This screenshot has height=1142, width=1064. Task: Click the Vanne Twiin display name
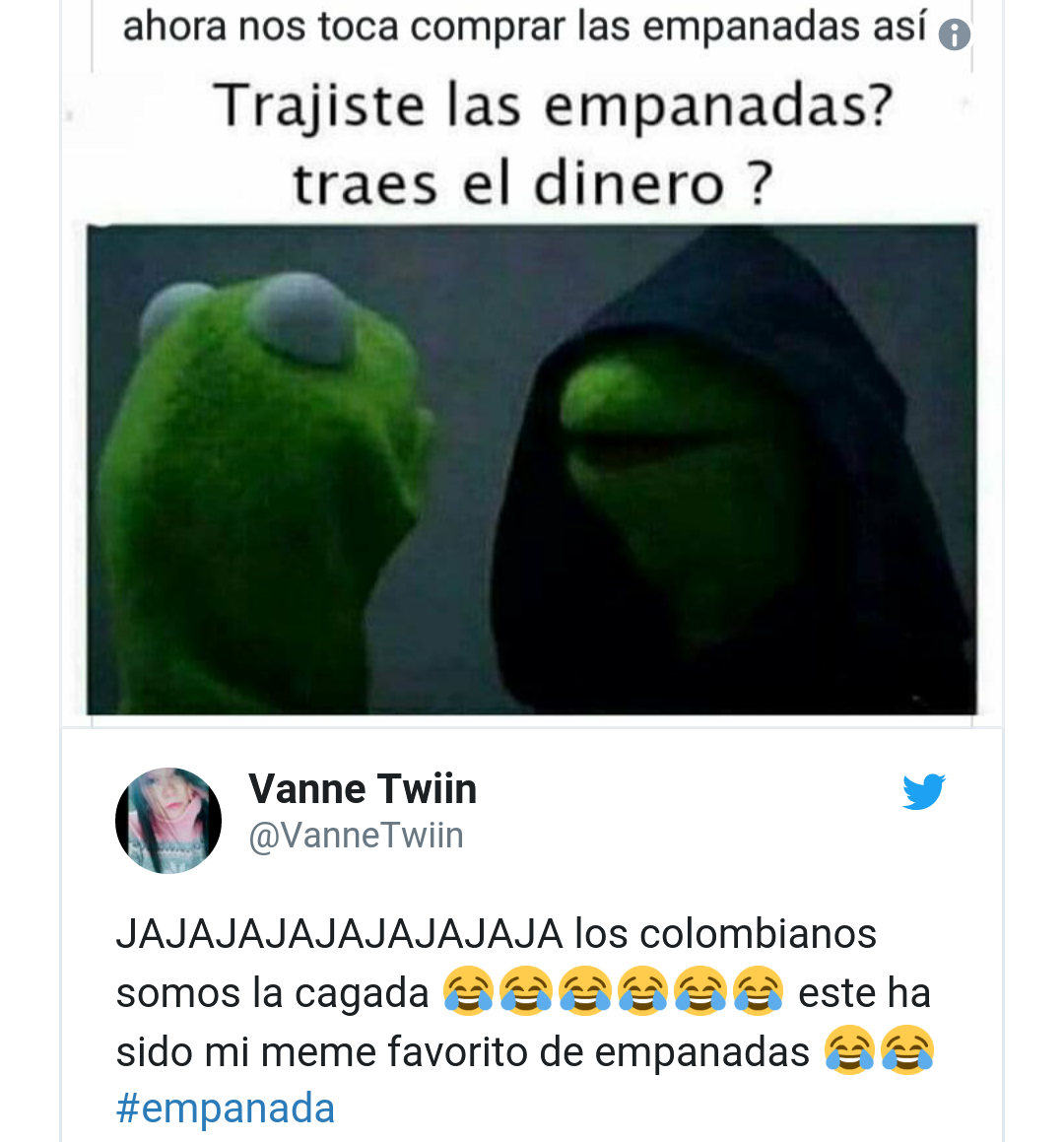tap(363, 789)
